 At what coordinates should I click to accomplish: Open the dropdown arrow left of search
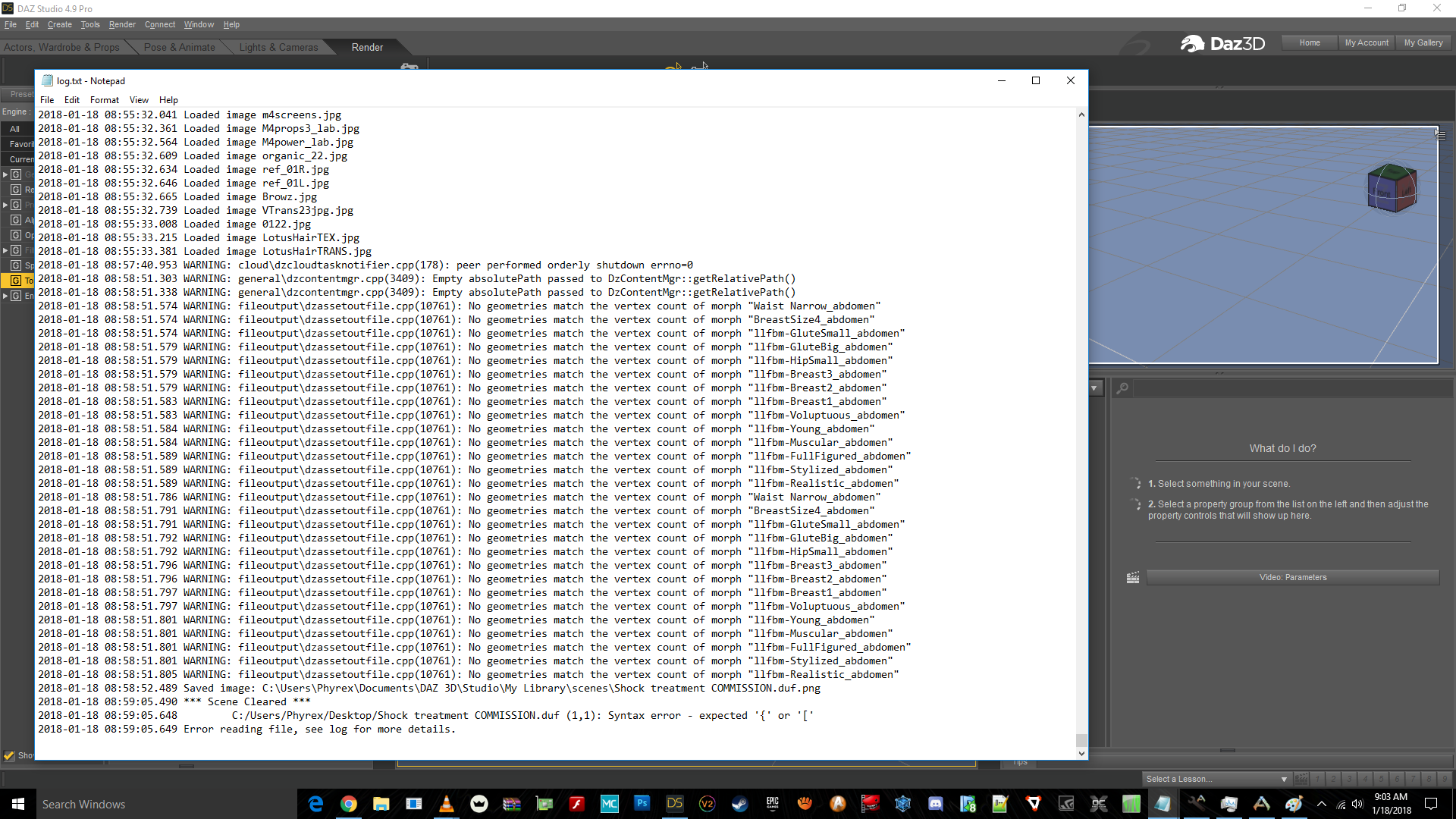pos(1094,388)
